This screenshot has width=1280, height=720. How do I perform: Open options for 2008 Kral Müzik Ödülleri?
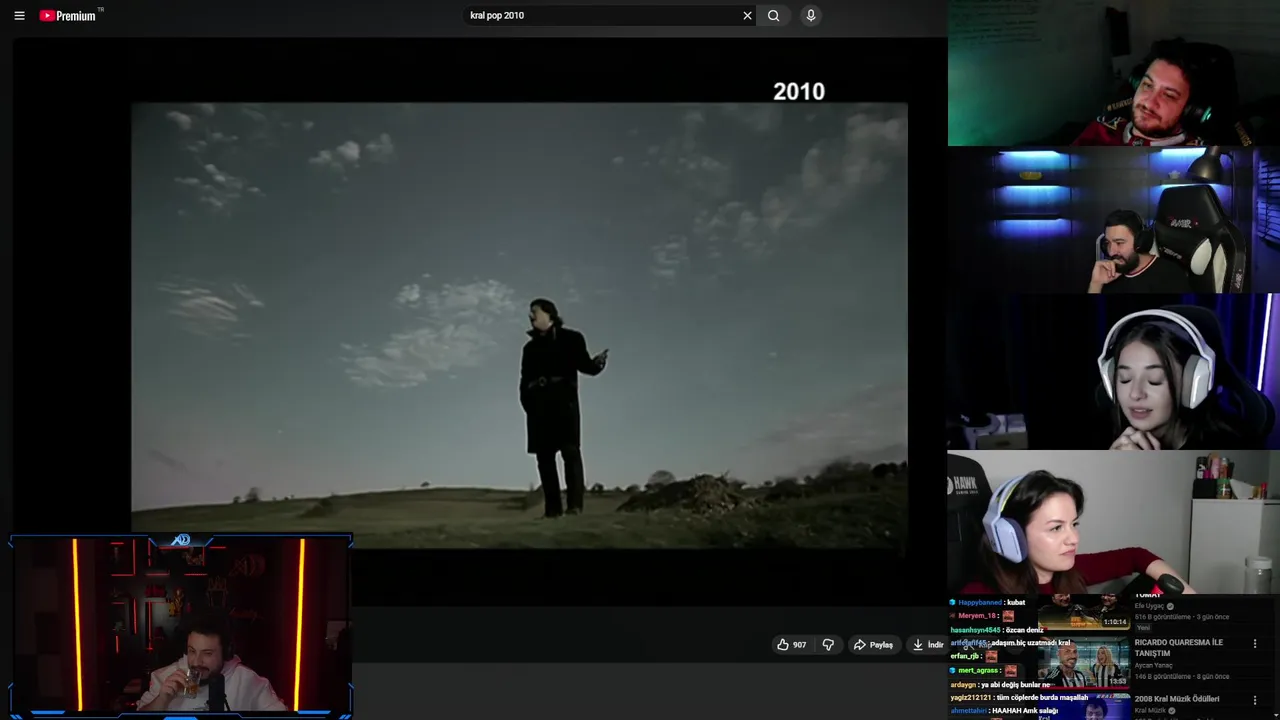[x=1255, y=700]
